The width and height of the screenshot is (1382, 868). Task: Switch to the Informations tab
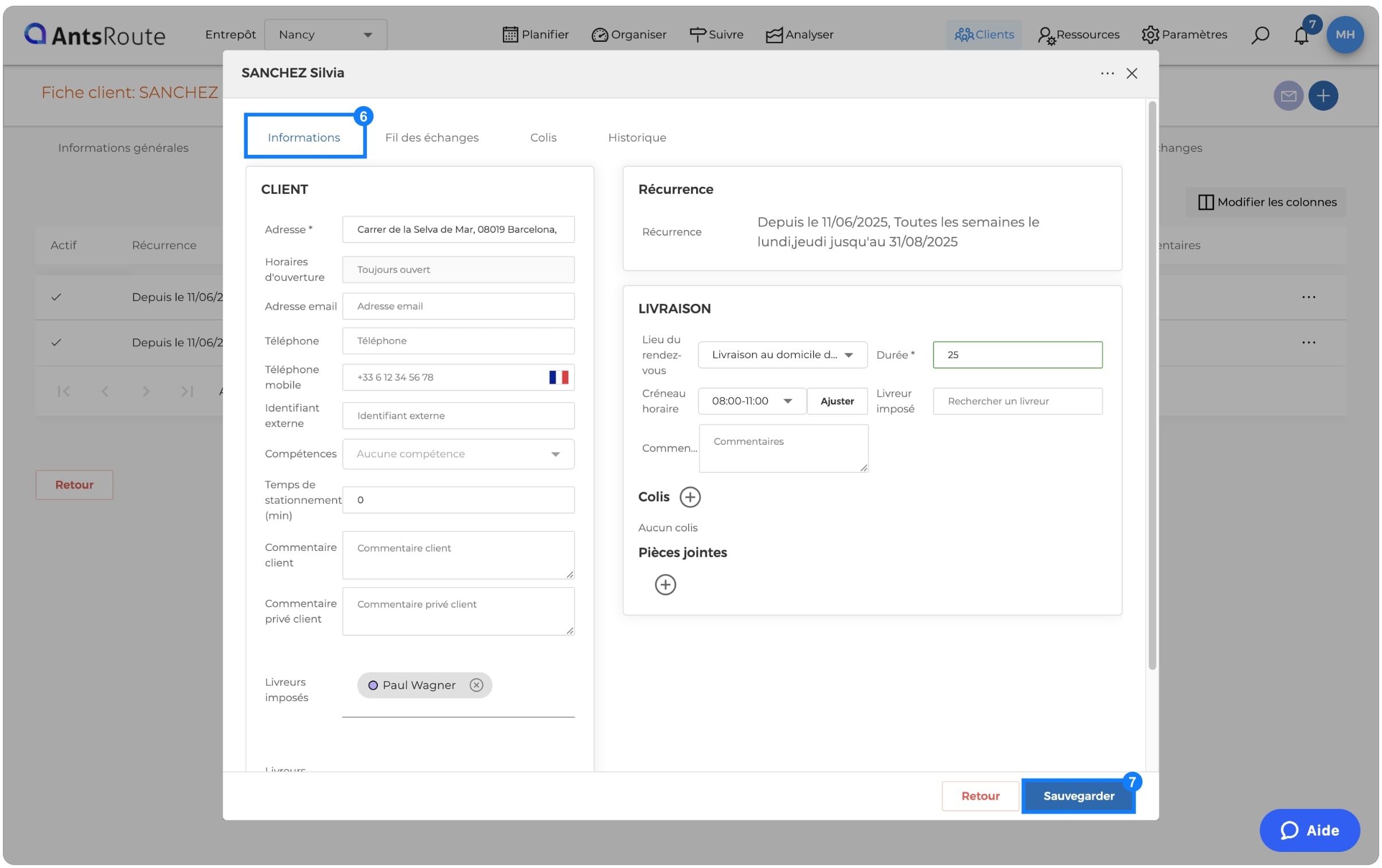tap(304, 138)
